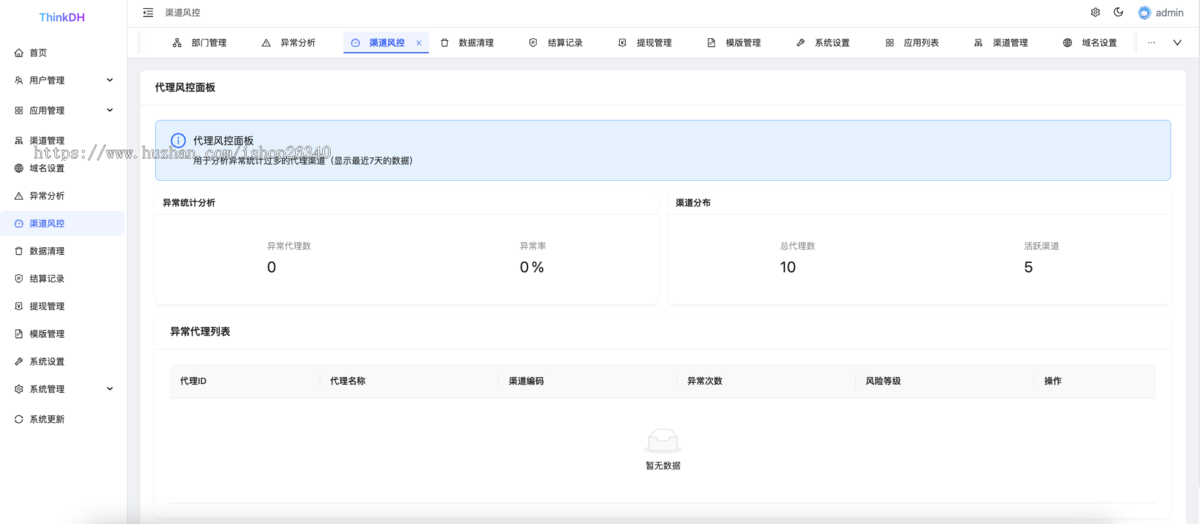Click the 系统管理 gear icon in sidebar
This screenshot has height=524, width=1200.
pyautogui.click(x=19, y=389)
